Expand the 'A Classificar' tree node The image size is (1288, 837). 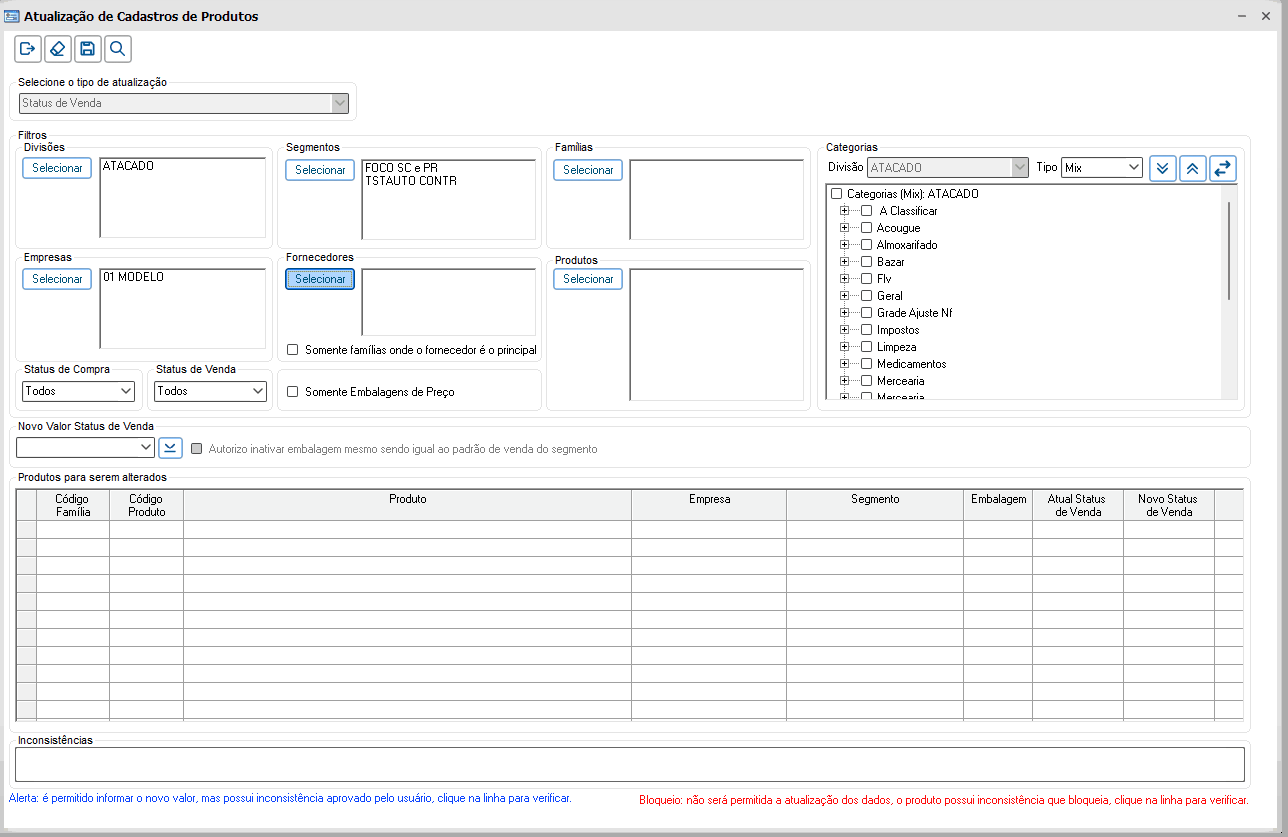click(x=845, y=211)
